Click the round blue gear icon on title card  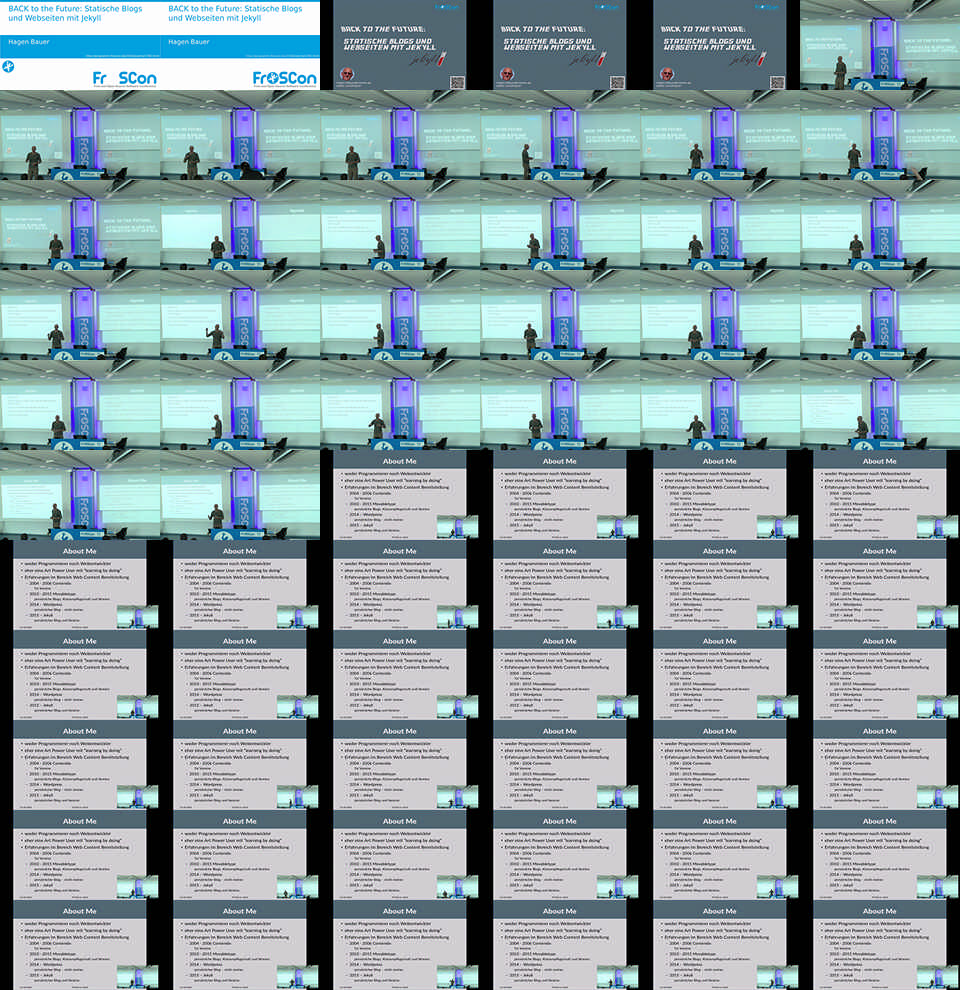tap(8, 66)
